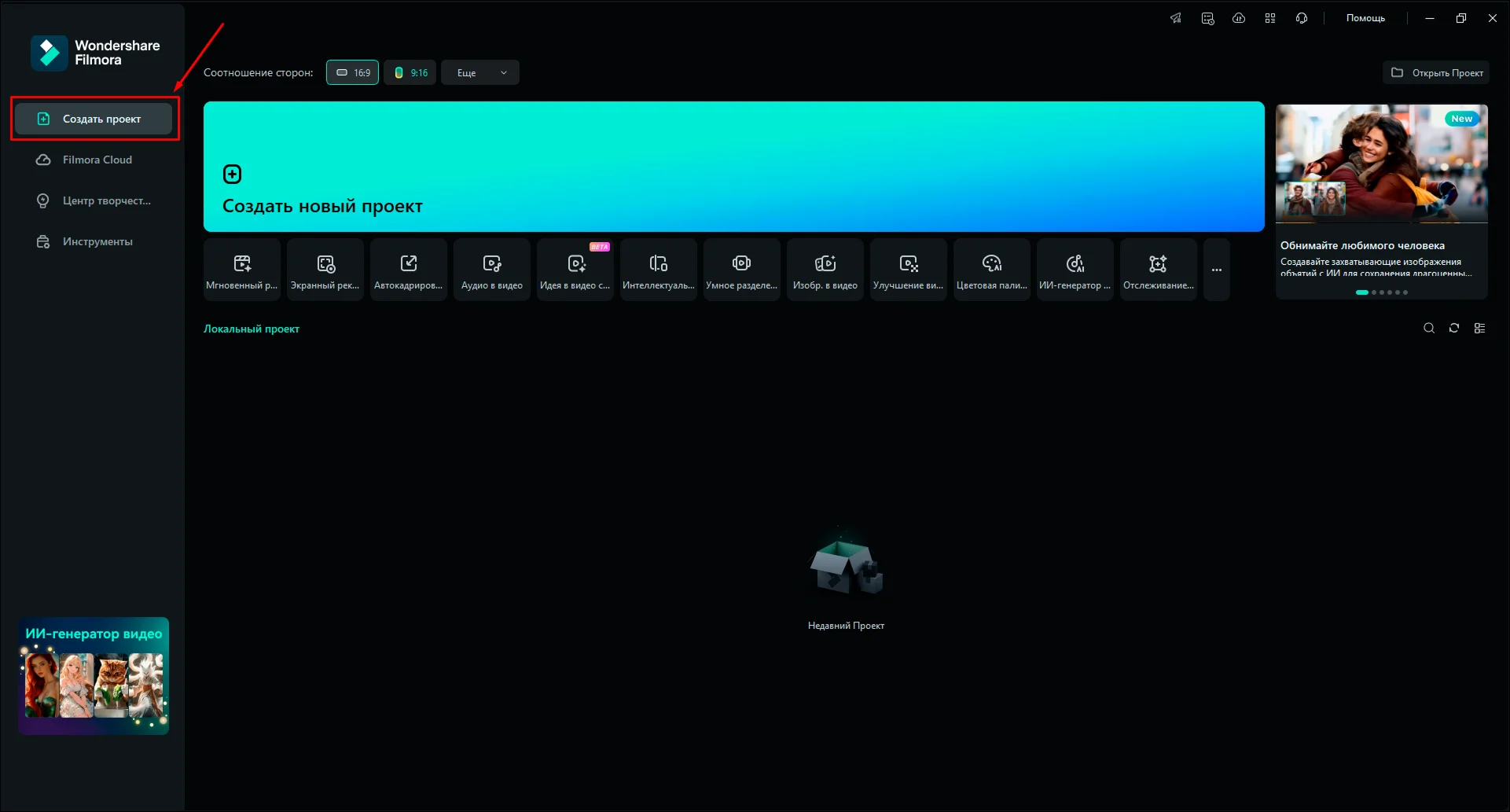Image resolution: width=1510 pixels, height=812 pixels.
Task: Select the 9:16 aspect ratio
Action: [410, 72]
